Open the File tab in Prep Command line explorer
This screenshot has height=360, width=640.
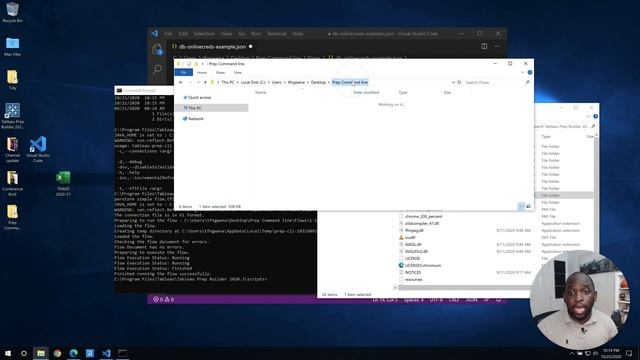coord(184,73)
